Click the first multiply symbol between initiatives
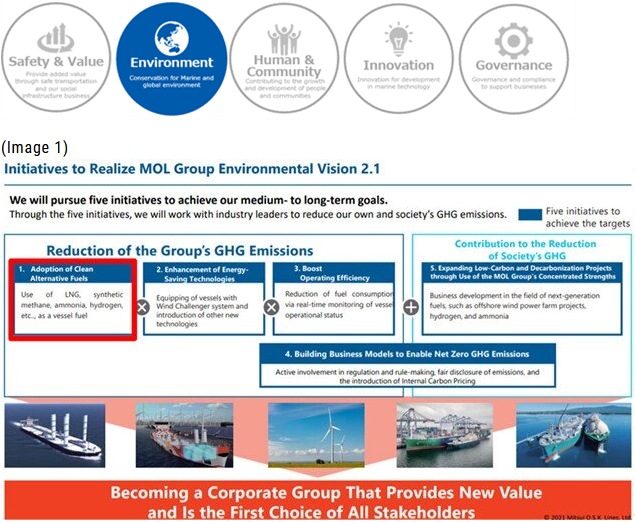 [142, 307]
